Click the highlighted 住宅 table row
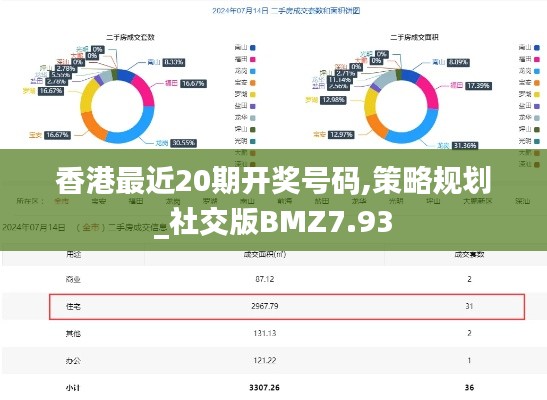Screen dimensions: 547x400 [x=287, y=307]
